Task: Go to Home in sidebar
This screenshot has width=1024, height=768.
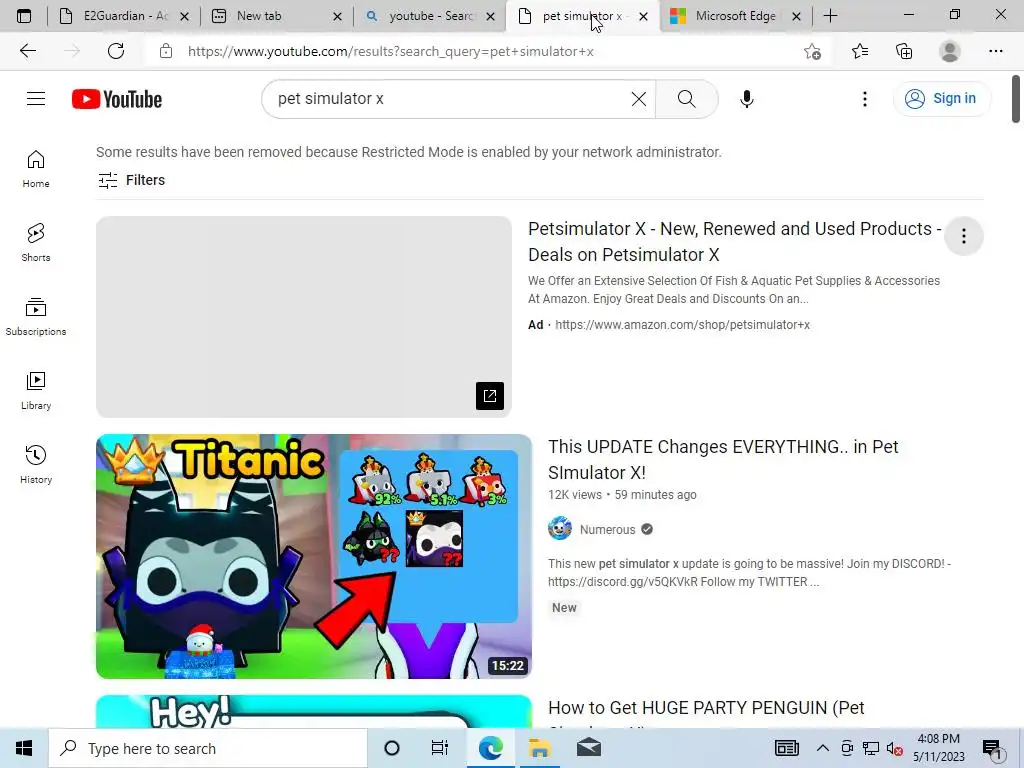Action: pos(36,168)
